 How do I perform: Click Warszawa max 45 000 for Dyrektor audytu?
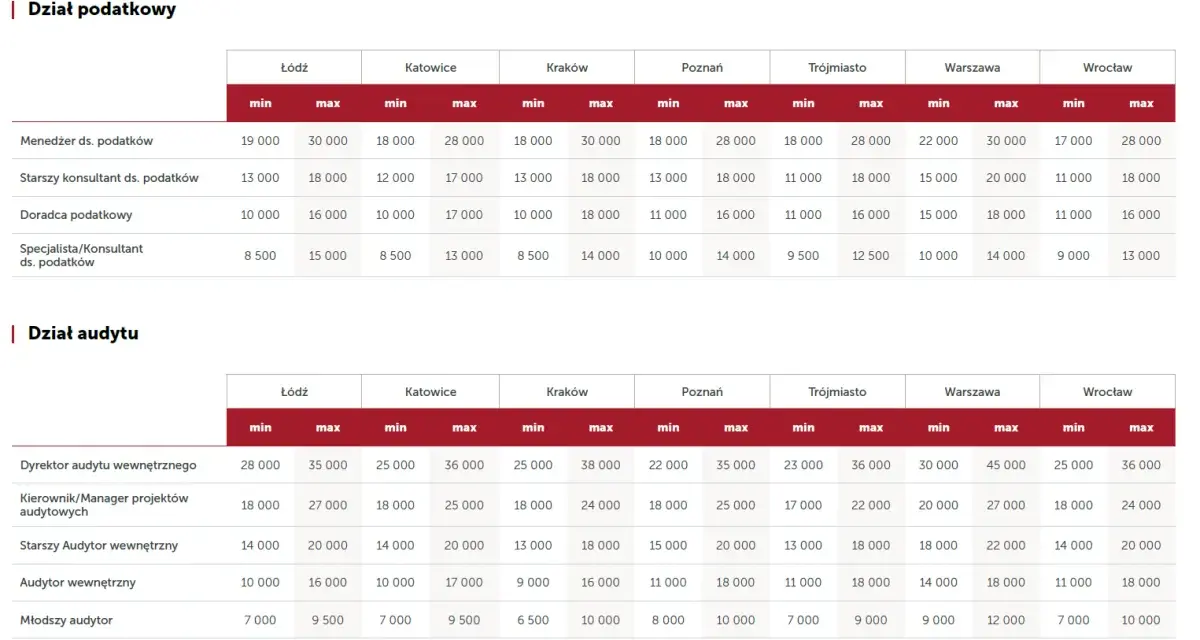1006,465
